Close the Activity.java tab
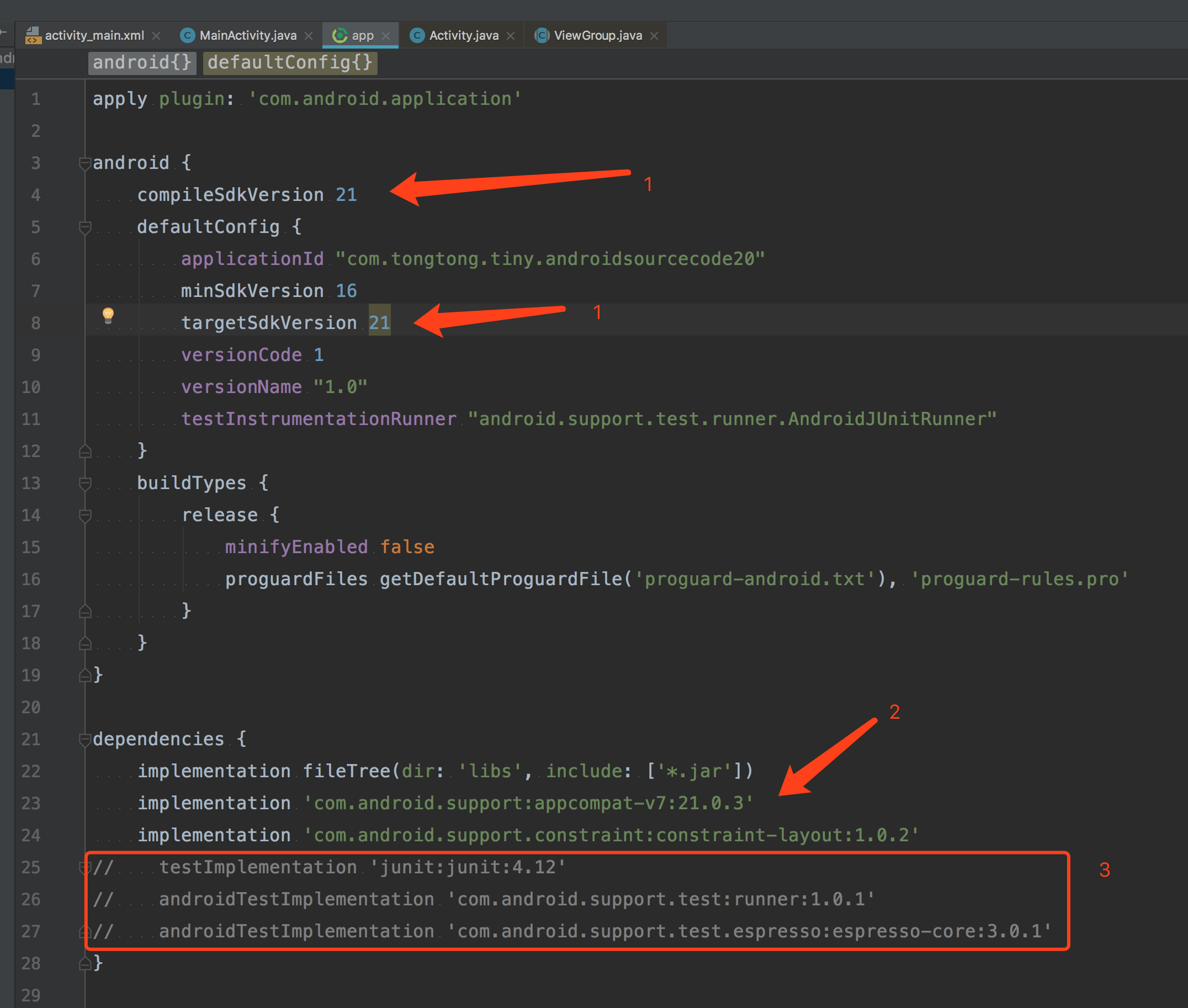This screenshot has width=1188, height=1008. point(511,36)
